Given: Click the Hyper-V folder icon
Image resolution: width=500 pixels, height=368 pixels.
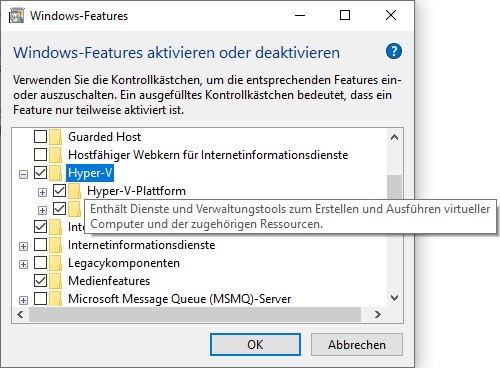Looking at the screenshot, I should point(55,173).
